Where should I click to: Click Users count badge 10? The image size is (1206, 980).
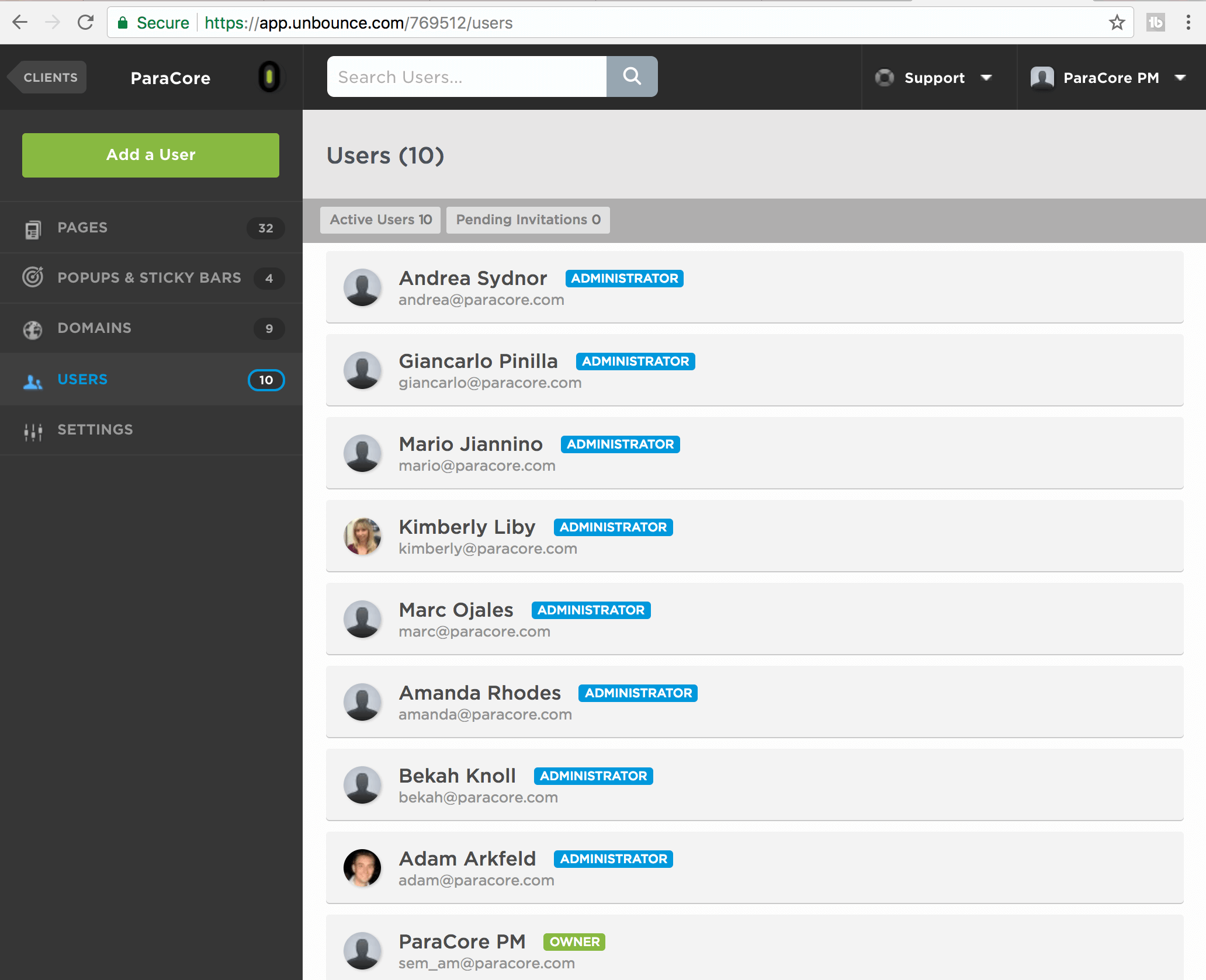coord(266,380)
